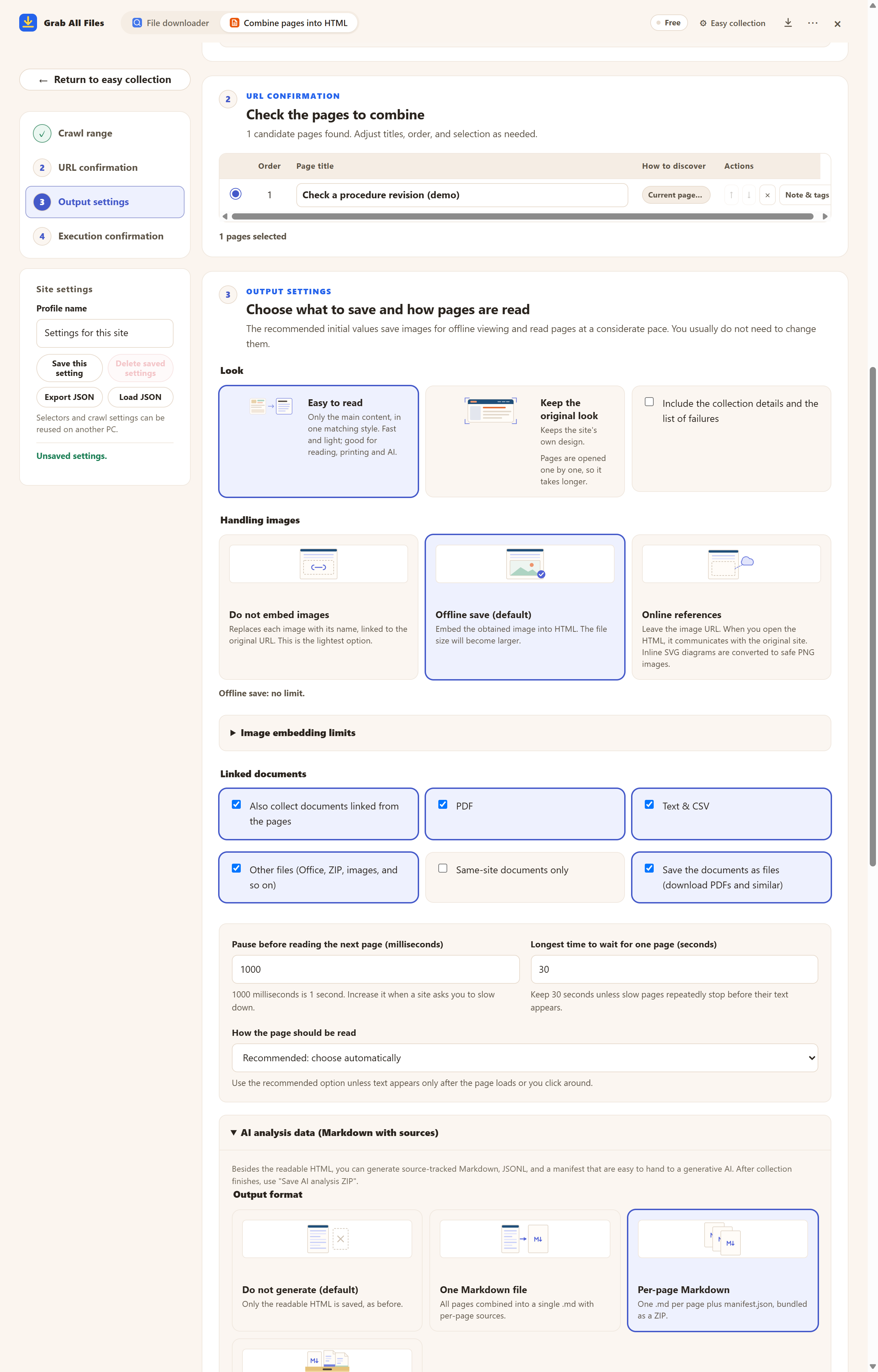Select the Easy to read look card
This screenshot has width=878, height=1372.
pyautogui.click(x=319, y=441)
